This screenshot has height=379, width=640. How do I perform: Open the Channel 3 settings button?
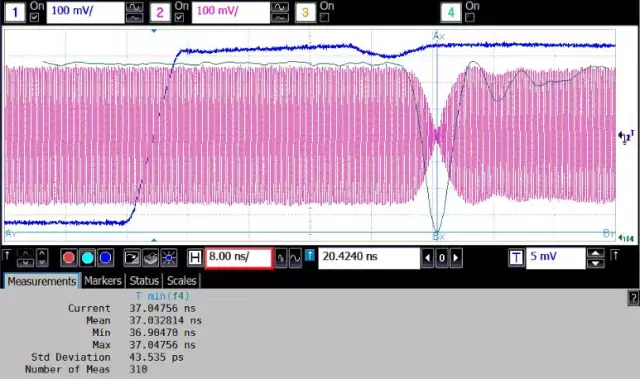305,12
